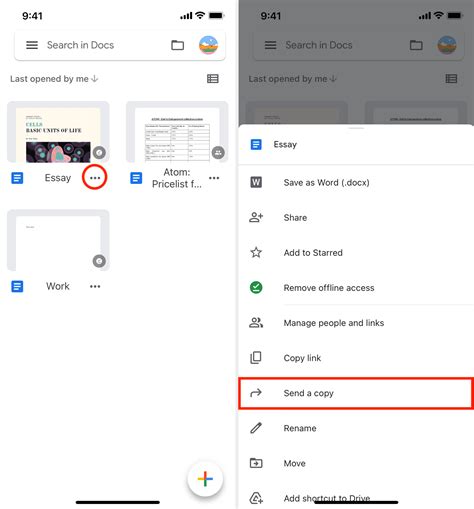The image size is (474, 509).
Task: Change sorting via Last opened by me
Action: [x=54, y=79]
